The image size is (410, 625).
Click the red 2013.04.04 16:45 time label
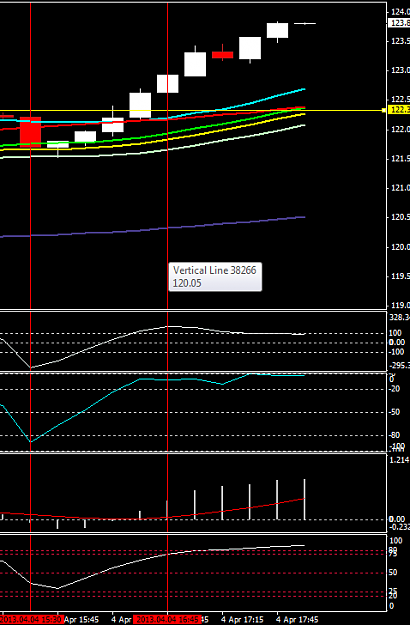coord(167,620)
